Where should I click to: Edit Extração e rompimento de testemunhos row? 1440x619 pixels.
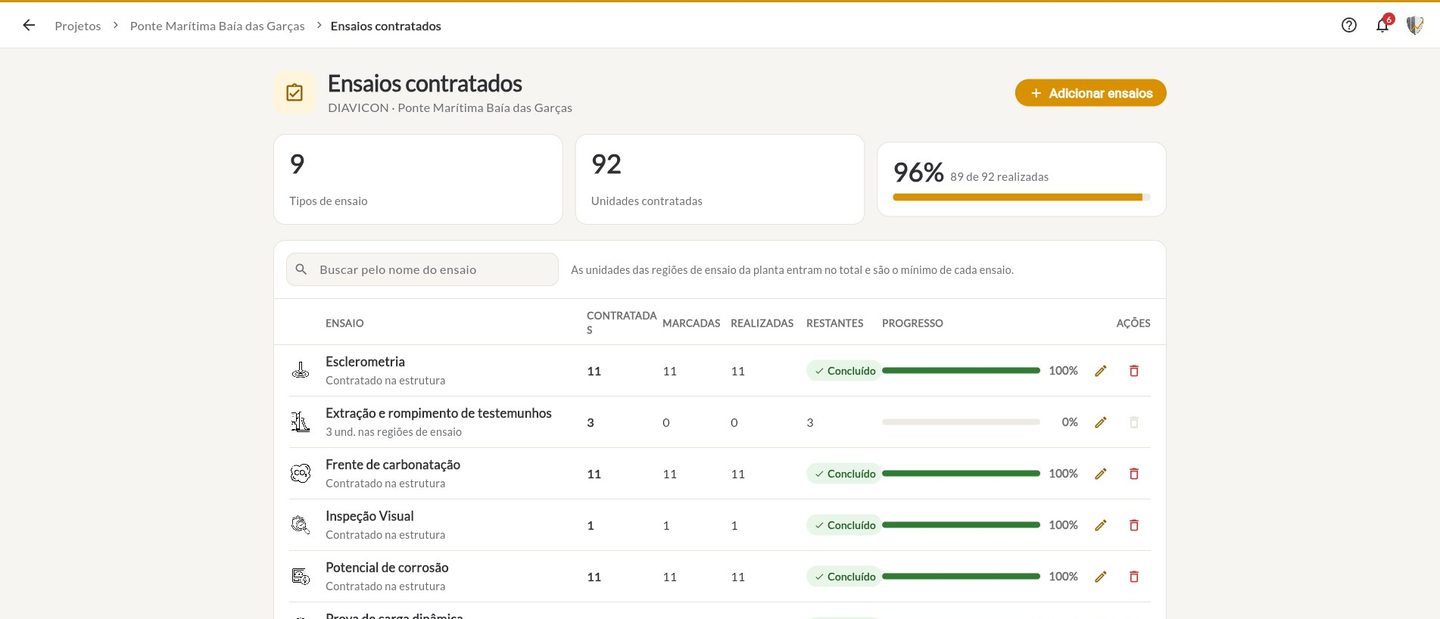[x=1101, y=422]
